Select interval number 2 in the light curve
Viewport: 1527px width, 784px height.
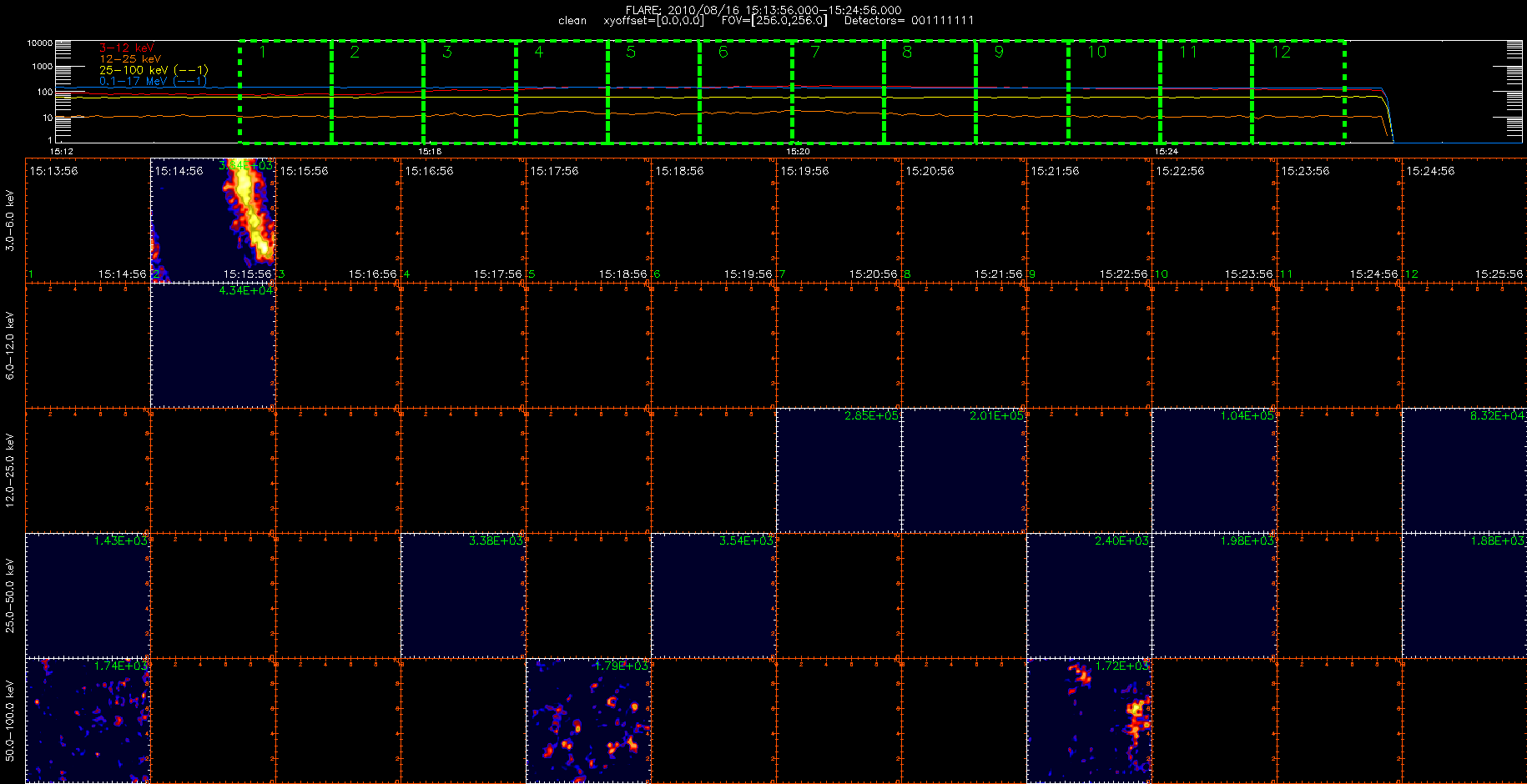tap(377, 92)
